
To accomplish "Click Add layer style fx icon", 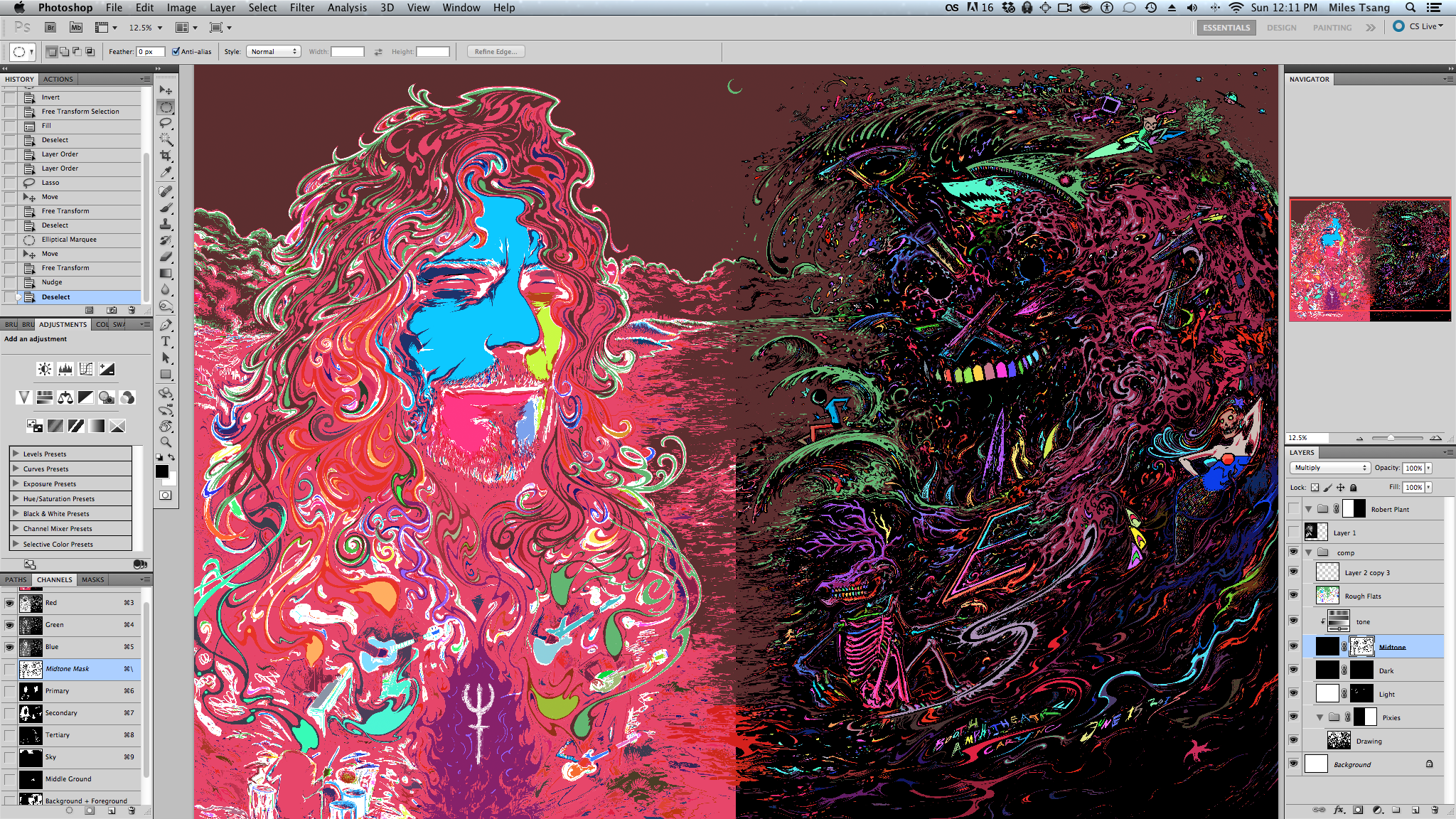I will [x=1339, y=810].
